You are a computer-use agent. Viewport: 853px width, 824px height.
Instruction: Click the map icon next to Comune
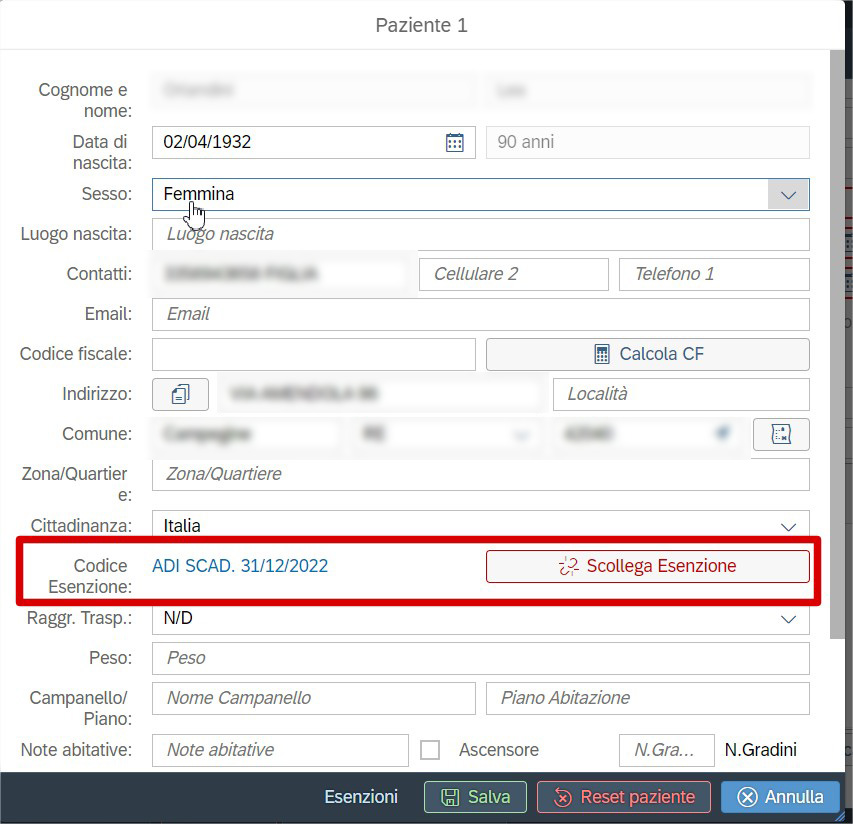[781, 434]
